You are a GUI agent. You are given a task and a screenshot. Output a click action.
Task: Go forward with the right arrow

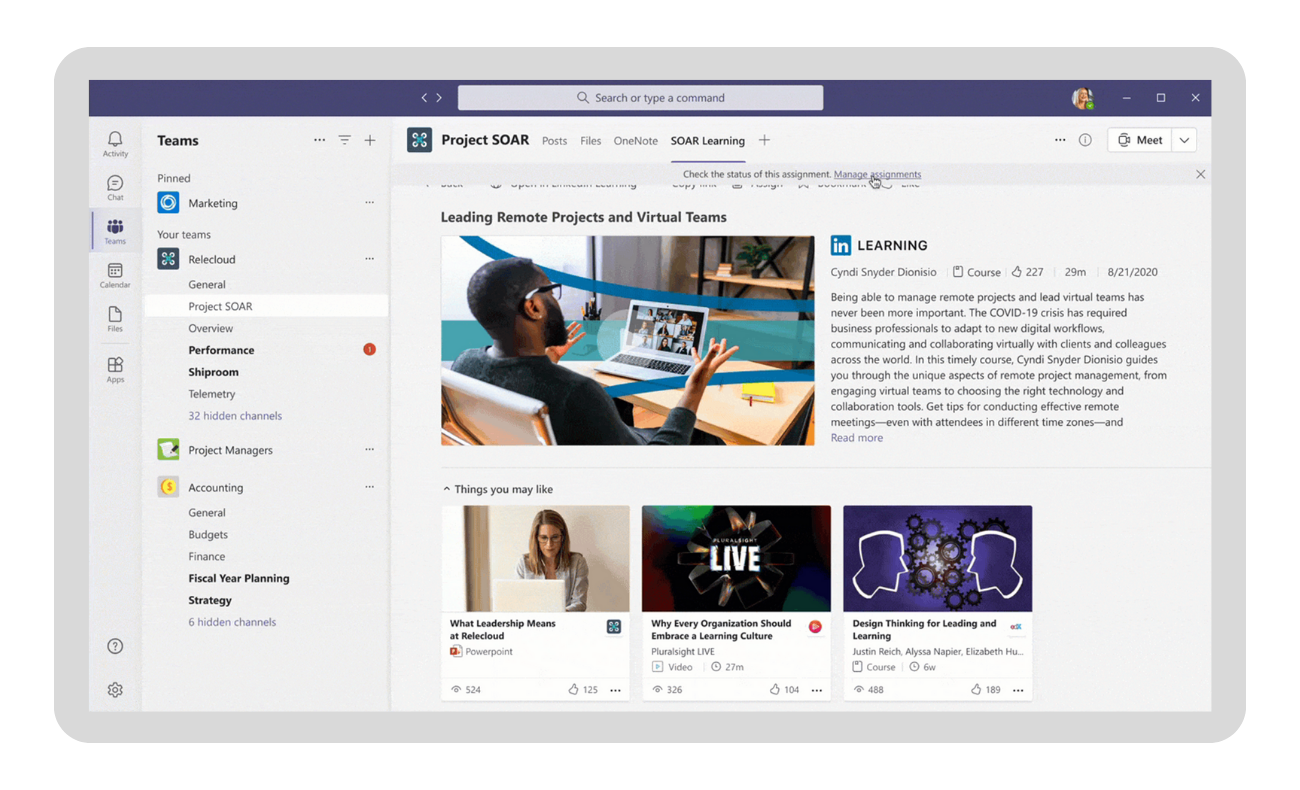point(439,98)
